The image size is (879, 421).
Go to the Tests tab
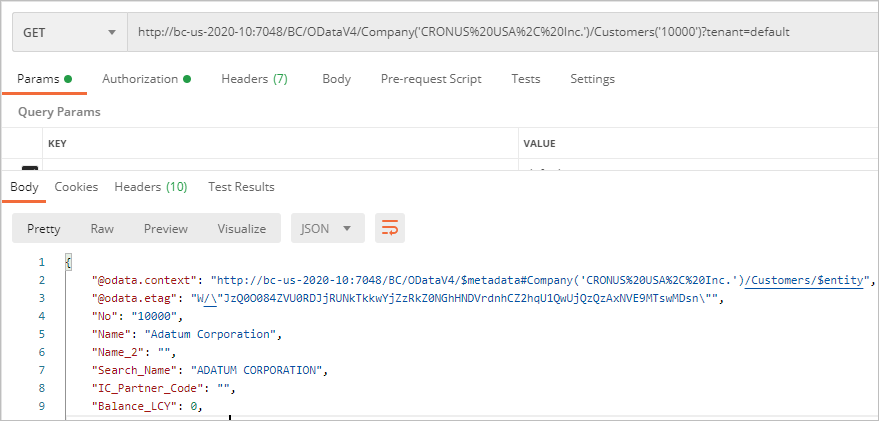[526, 79]
